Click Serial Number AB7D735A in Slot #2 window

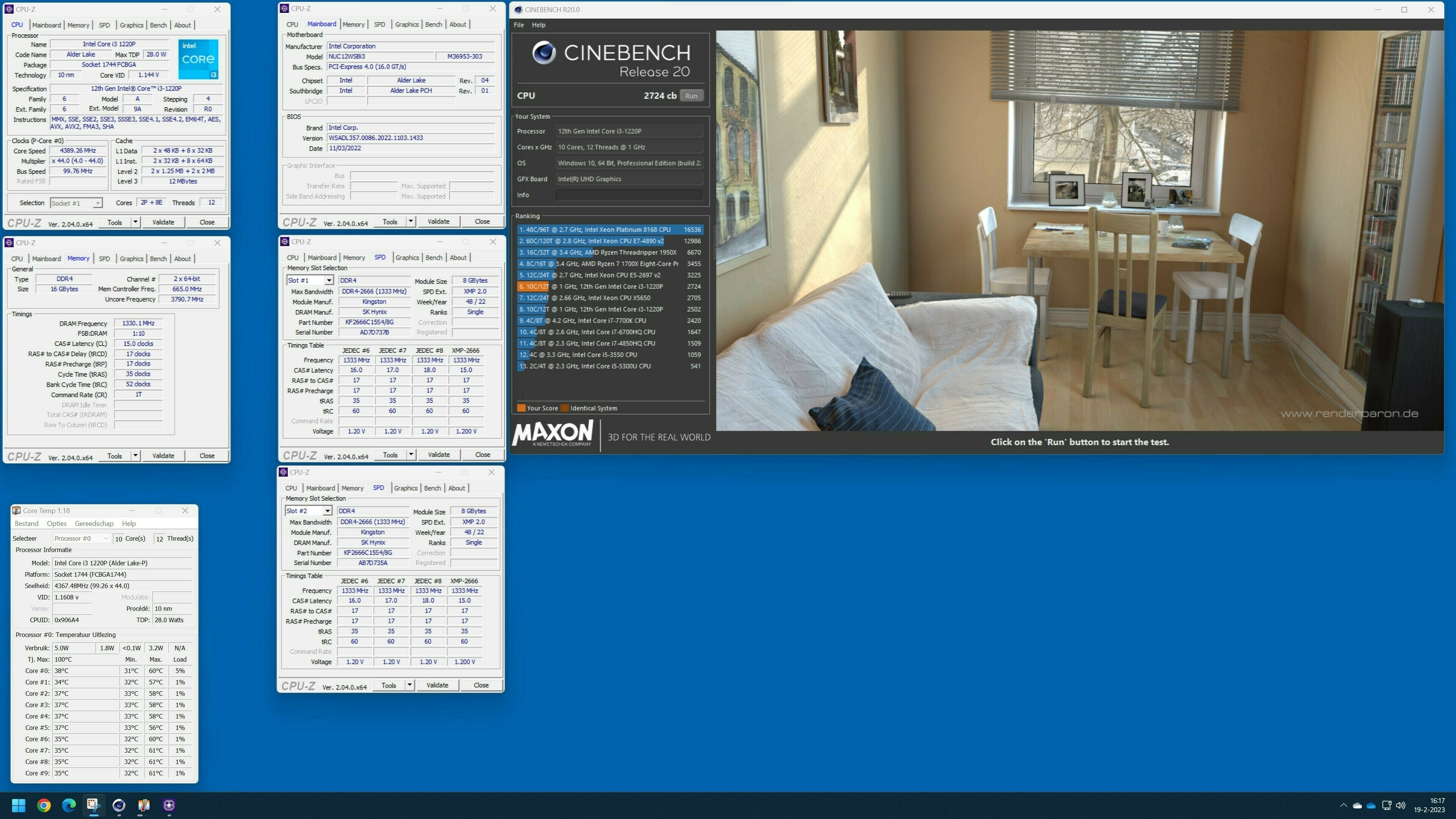373,563
